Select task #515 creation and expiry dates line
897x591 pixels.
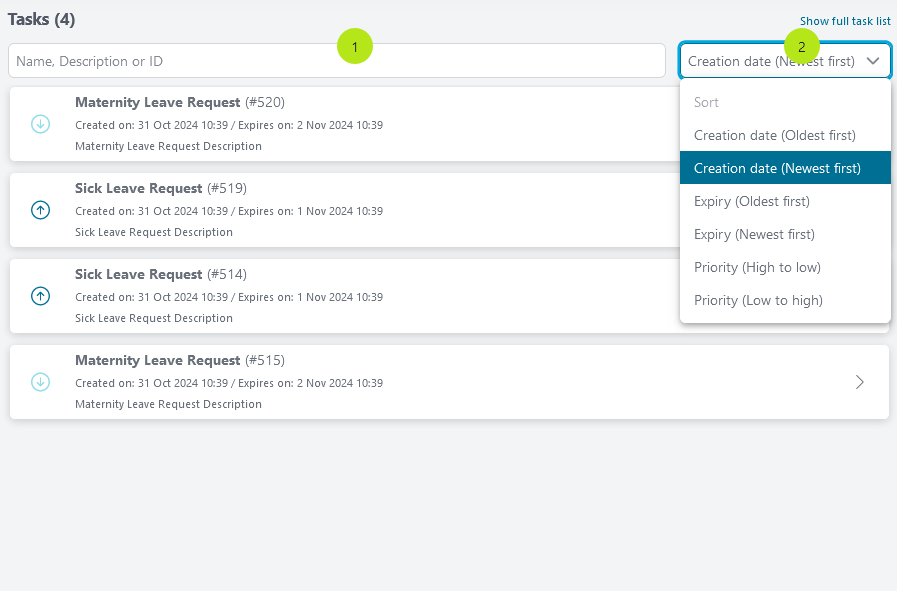click(229, 383)
